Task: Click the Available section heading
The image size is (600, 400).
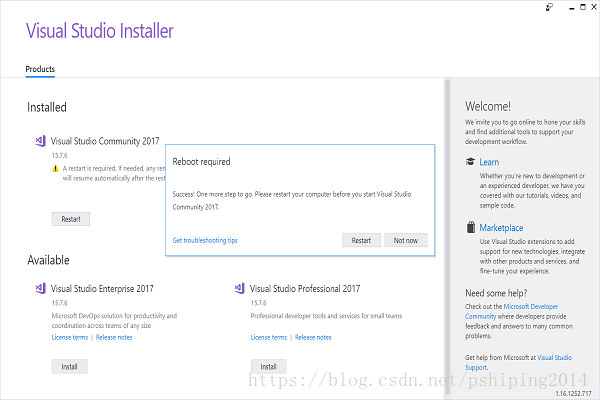Action: 48,260
